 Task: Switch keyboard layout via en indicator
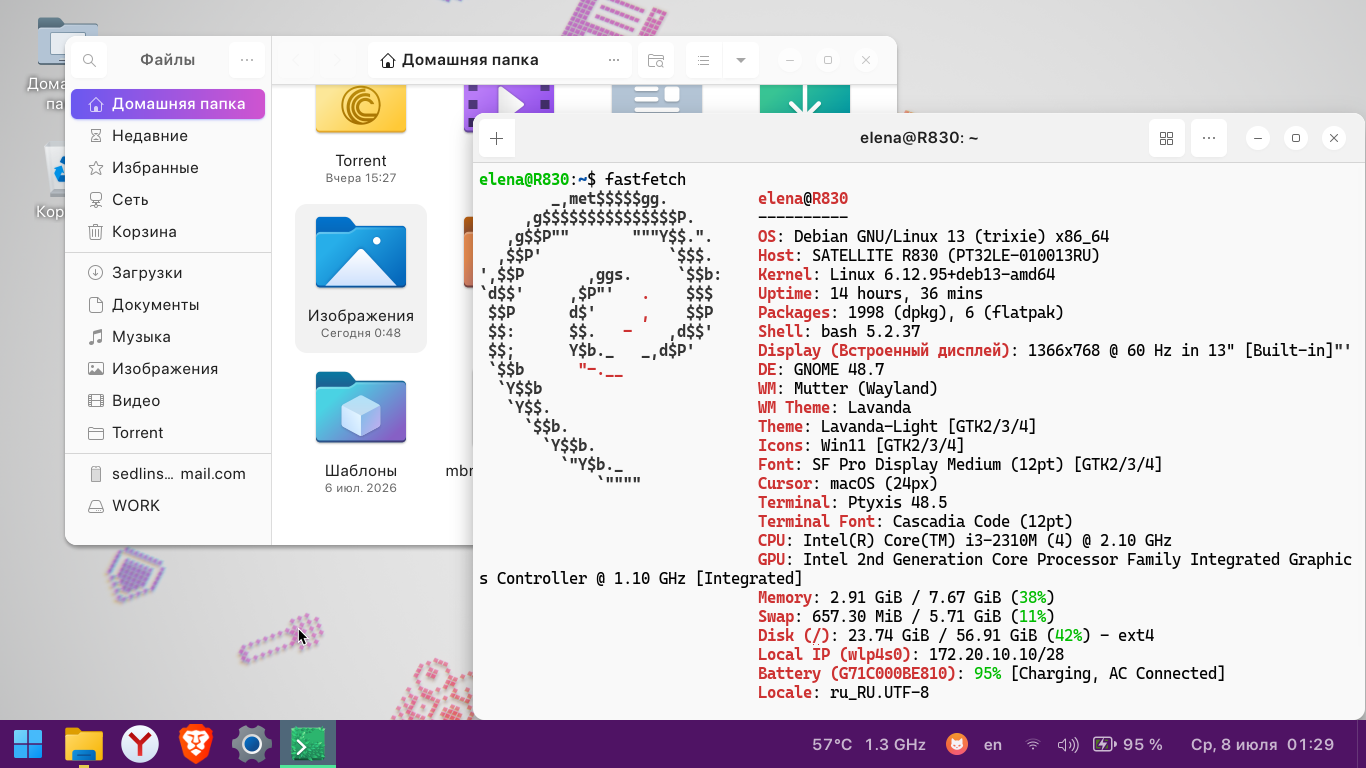click(993, 745)
